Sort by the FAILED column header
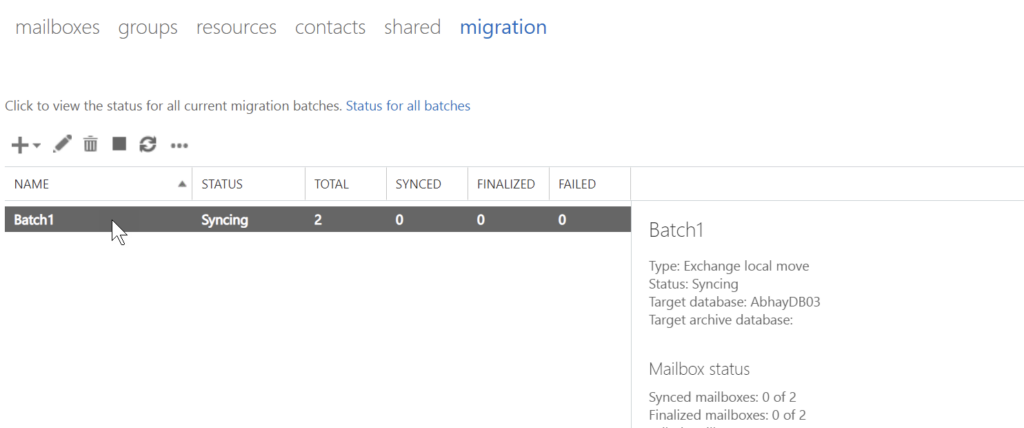Viewport: 1024px width, 428px height. pos(577,184)
